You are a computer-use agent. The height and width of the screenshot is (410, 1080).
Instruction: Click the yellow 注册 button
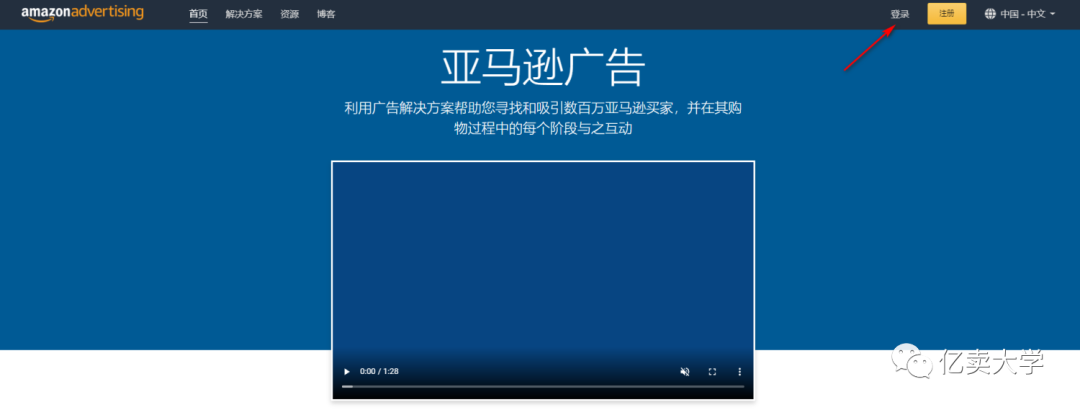(946, 14)
